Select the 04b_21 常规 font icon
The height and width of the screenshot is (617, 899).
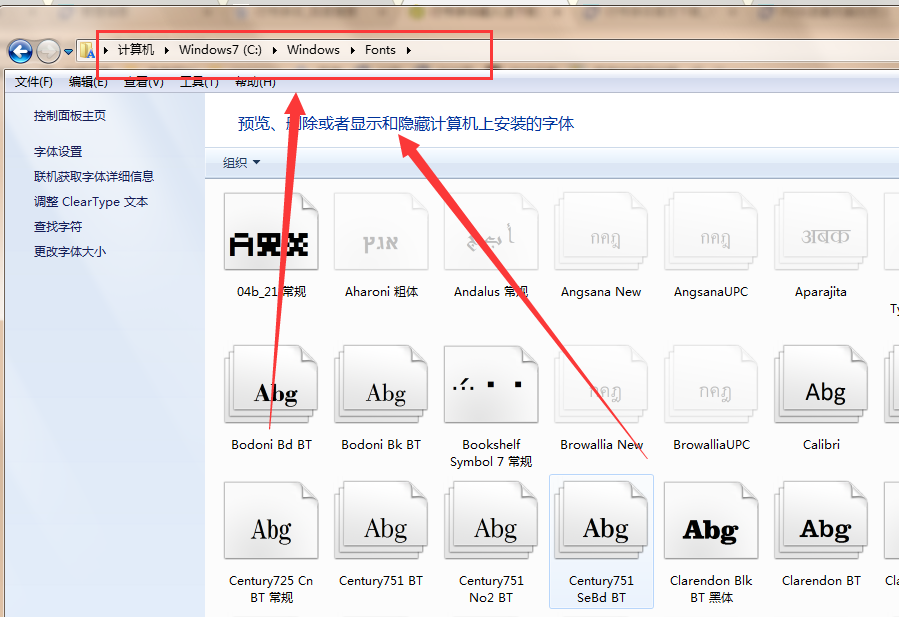[271, 232]
